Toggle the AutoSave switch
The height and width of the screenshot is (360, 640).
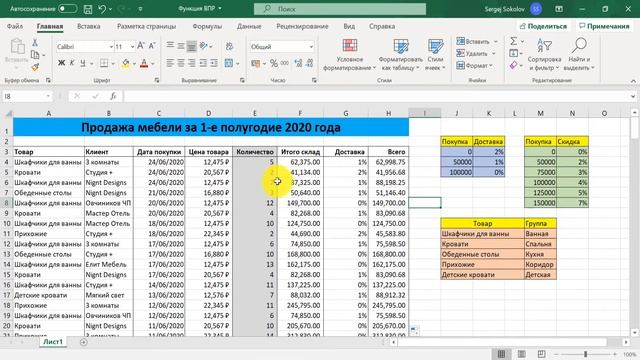tap(67, 9)
